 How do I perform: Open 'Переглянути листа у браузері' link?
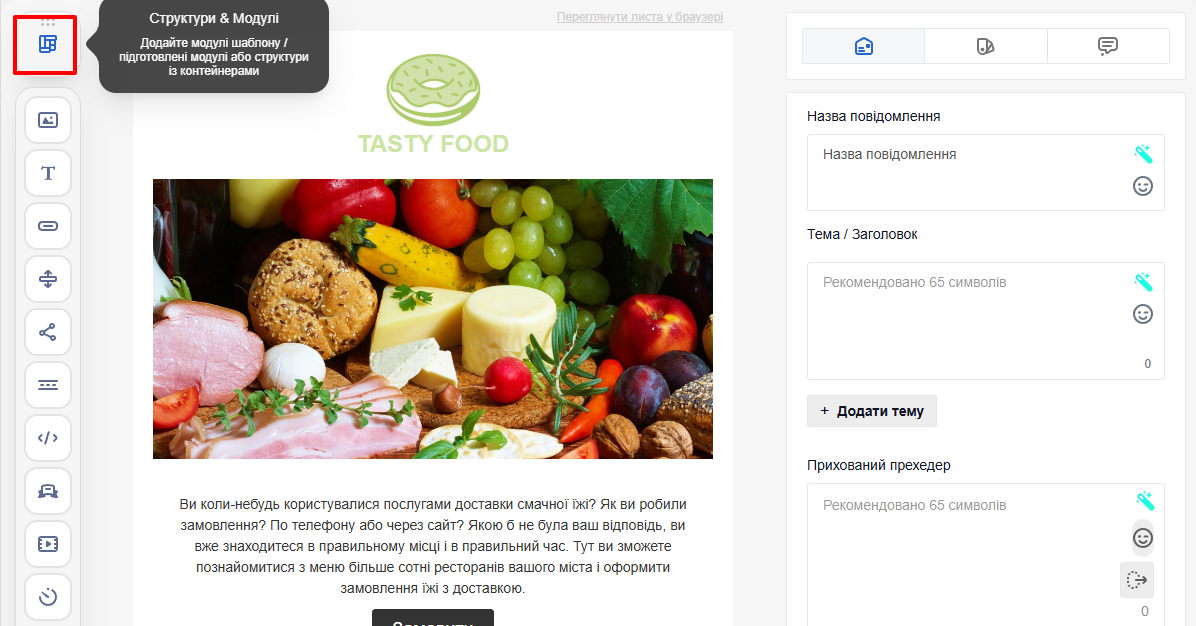[x=640, y=17]
